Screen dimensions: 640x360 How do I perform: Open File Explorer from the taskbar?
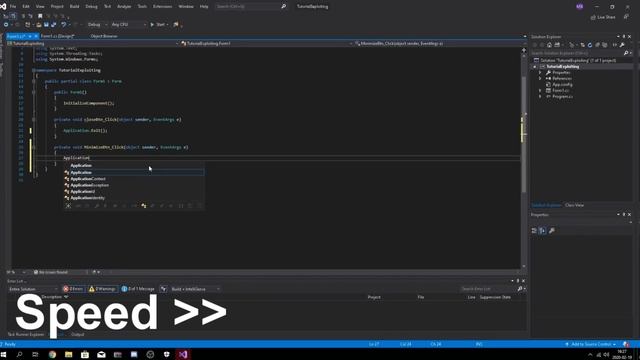tap(69, 355)
